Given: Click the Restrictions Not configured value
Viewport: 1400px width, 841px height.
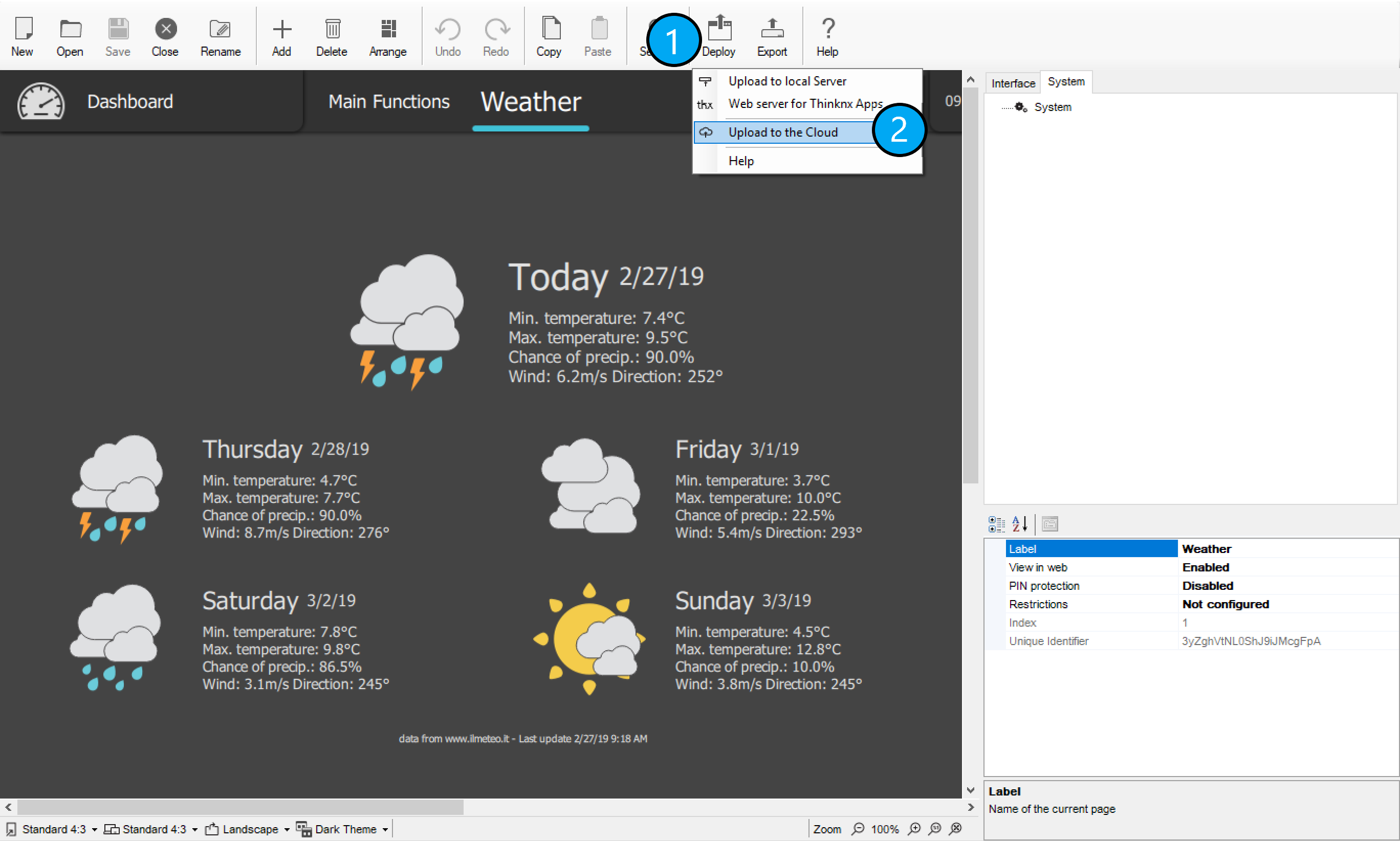Looking at the screenshot, I should (1225, 604).
